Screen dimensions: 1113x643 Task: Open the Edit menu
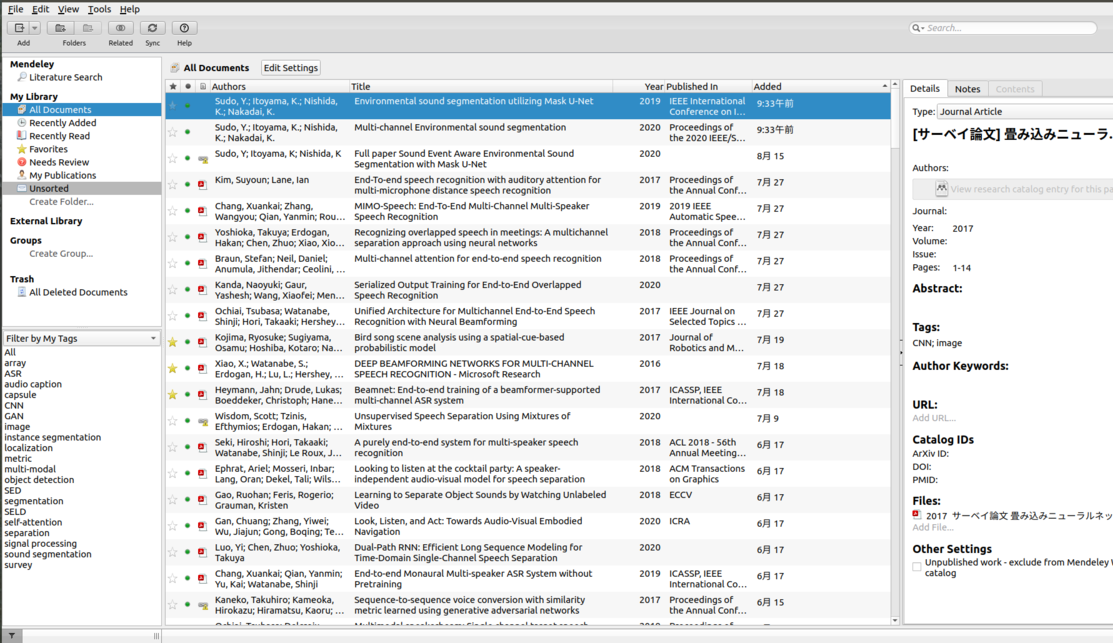pyautogui.click(x=40, y=9)
